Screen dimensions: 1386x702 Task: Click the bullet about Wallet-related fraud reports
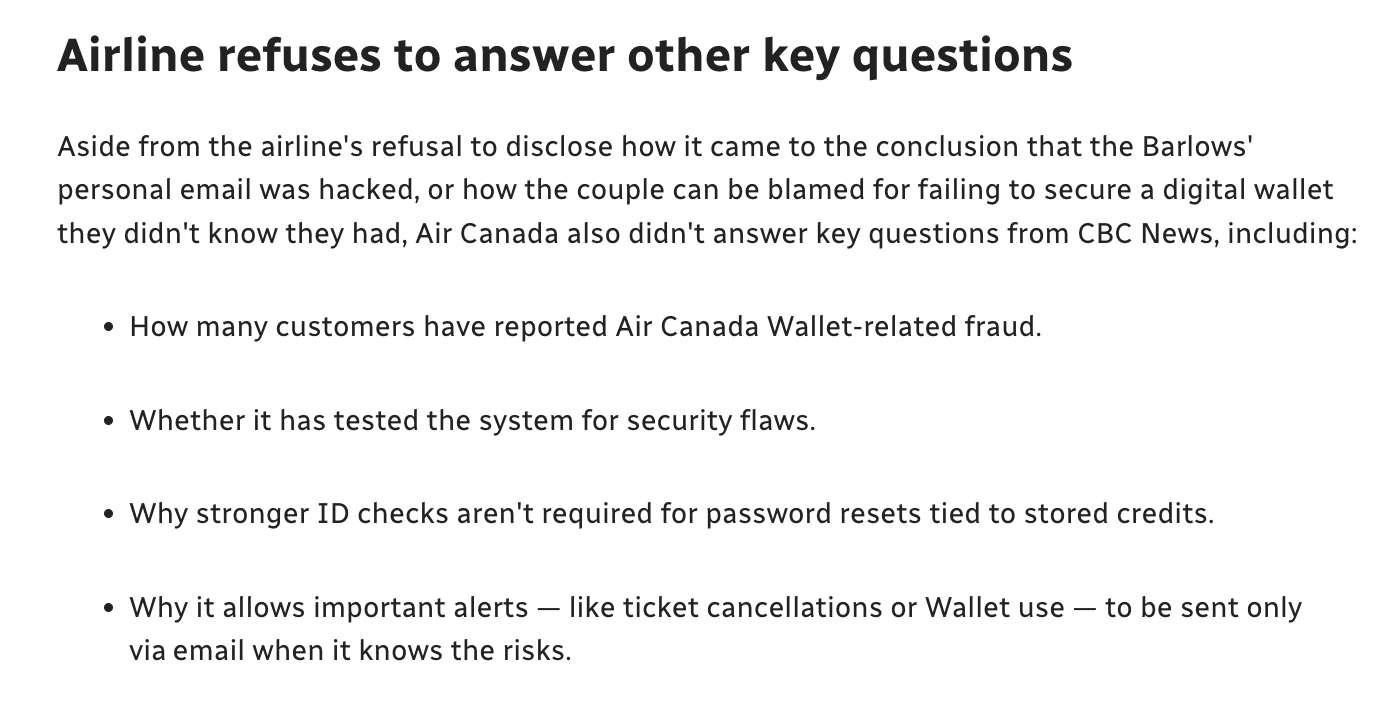coord(585,327)
